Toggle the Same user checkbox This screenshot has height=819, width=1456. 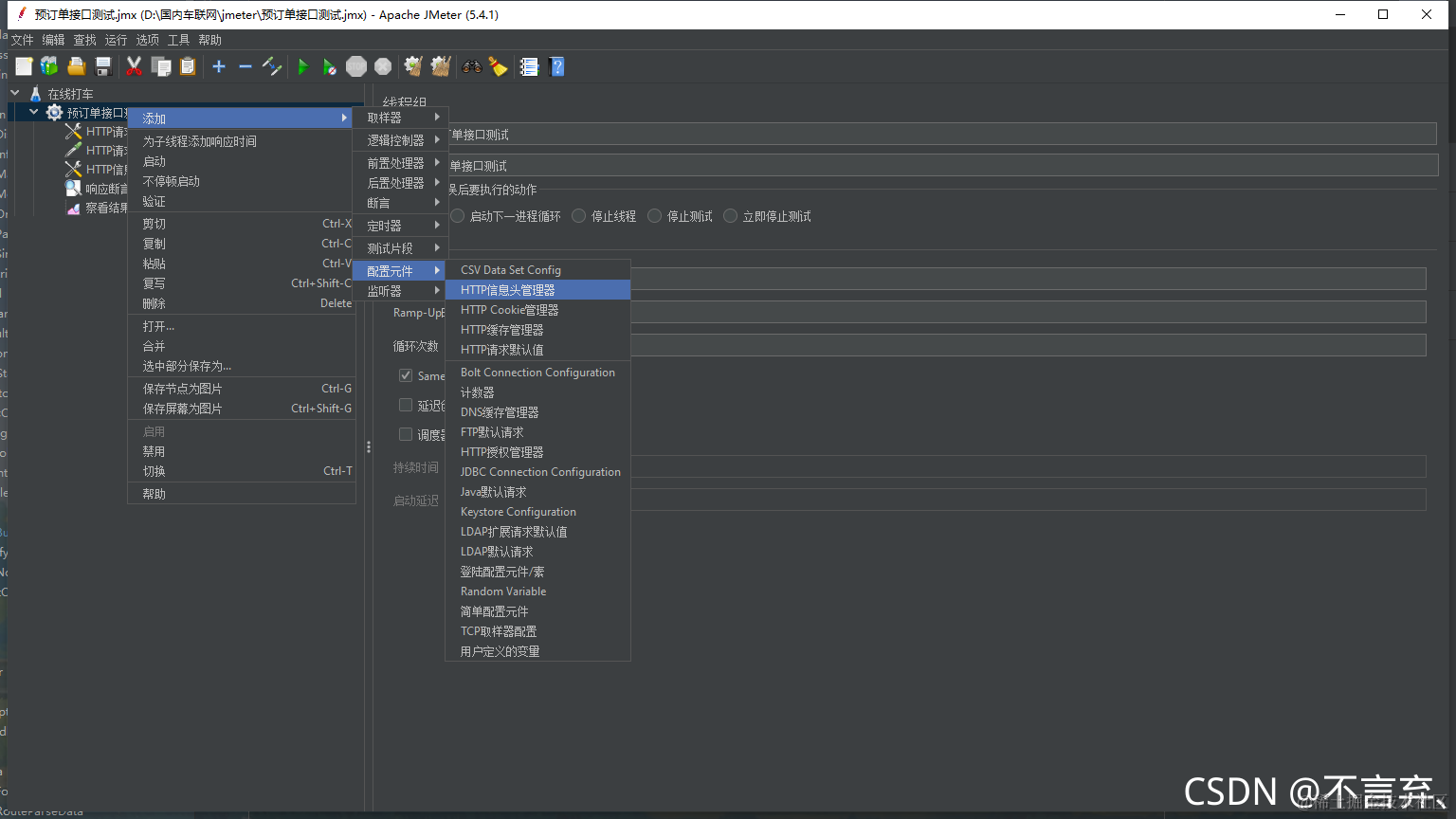coord(406,375)
